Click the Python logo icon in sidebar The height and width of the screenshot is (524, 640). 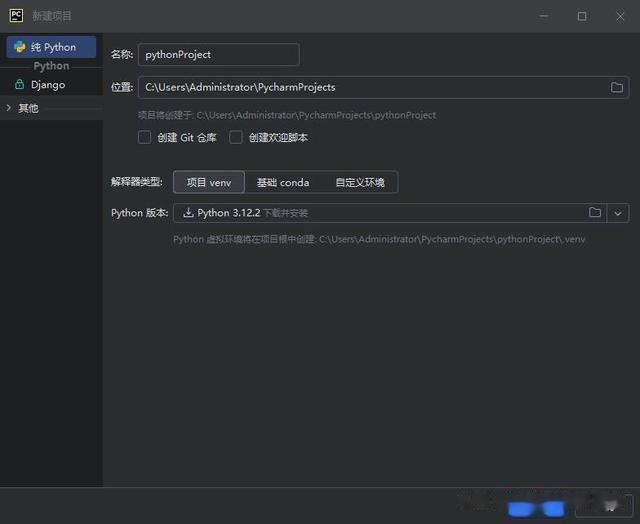[19, 47]
